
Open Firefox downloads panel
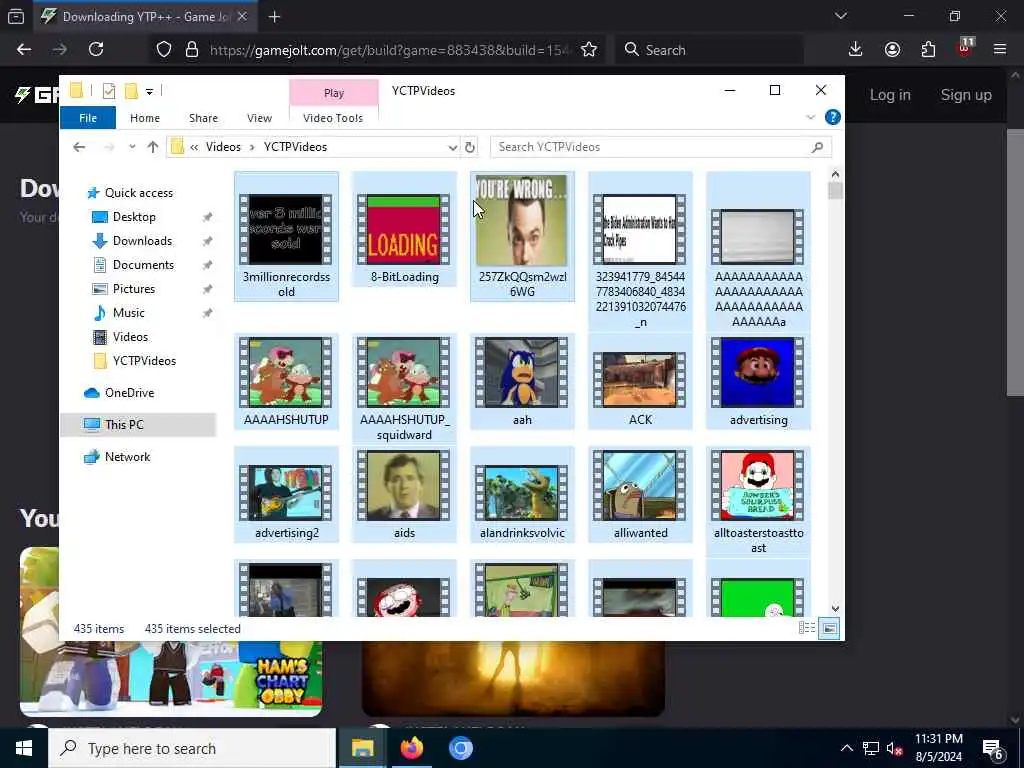click(856, 49)
